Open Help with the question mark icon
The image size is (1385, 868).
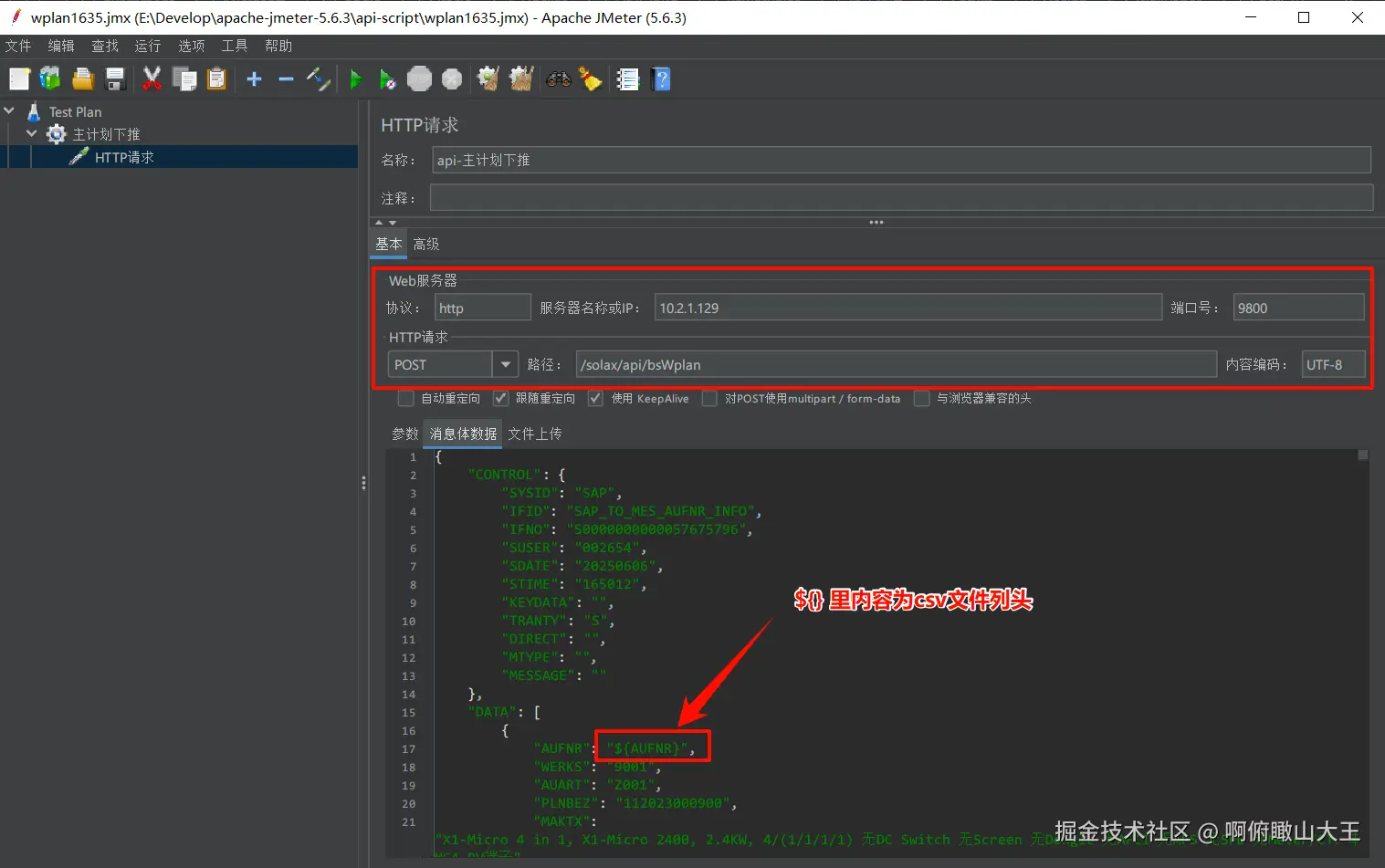pyautogui.click(x=663, y=79)
